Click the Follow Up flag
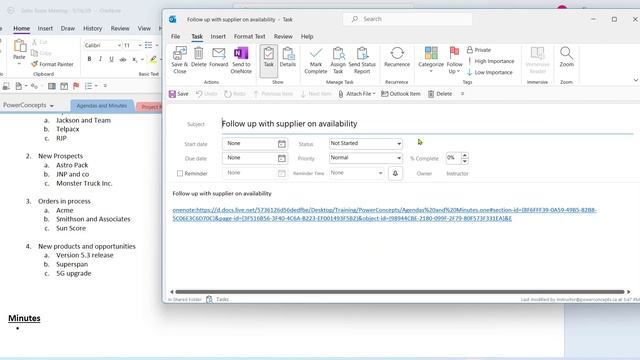 point(454,60)
